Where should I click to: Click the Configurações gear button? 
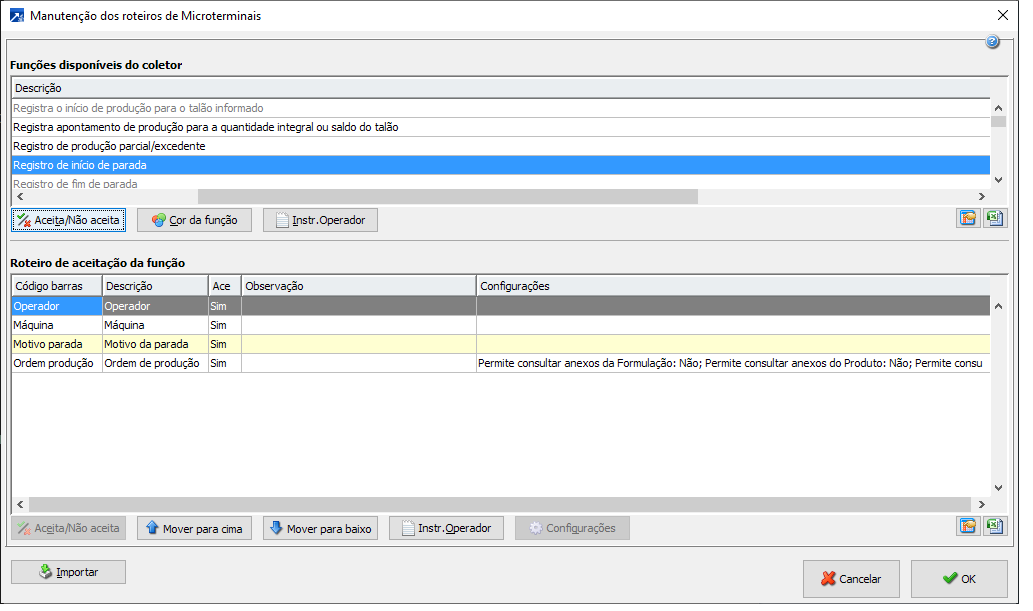(x=572, y=528)
